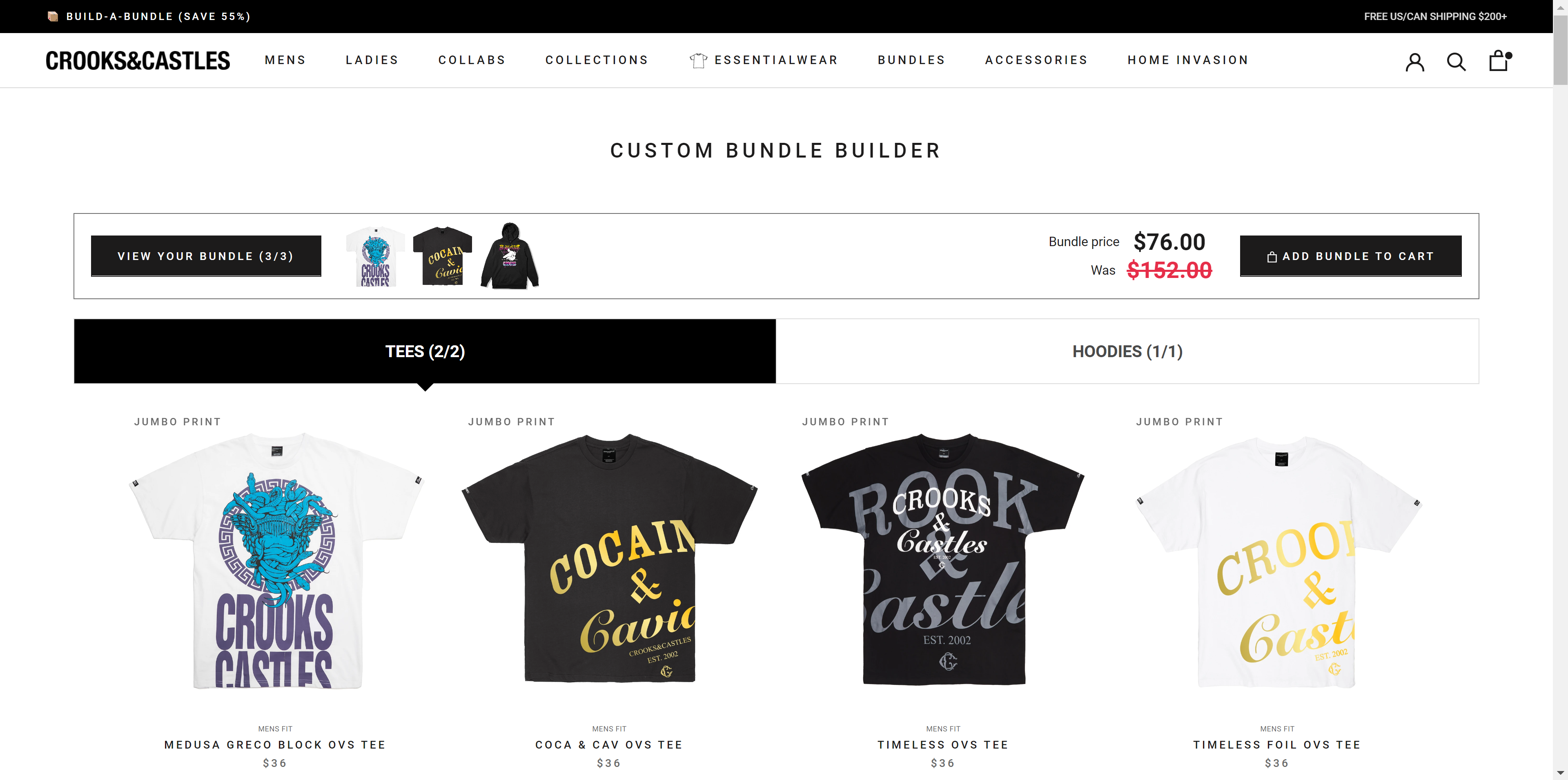Click the search magnifier icon
The image size is (1568, 780).
[1456, 62]
